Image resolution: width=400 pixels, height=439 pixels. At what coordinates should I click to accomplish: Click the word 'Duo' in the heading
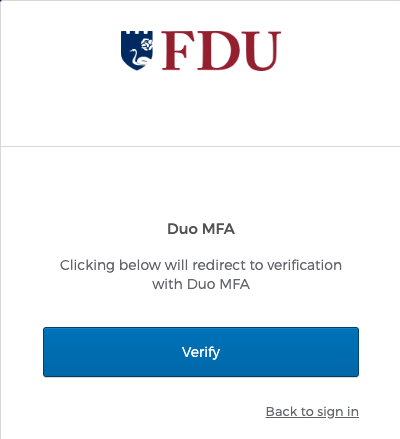(182, 229)
